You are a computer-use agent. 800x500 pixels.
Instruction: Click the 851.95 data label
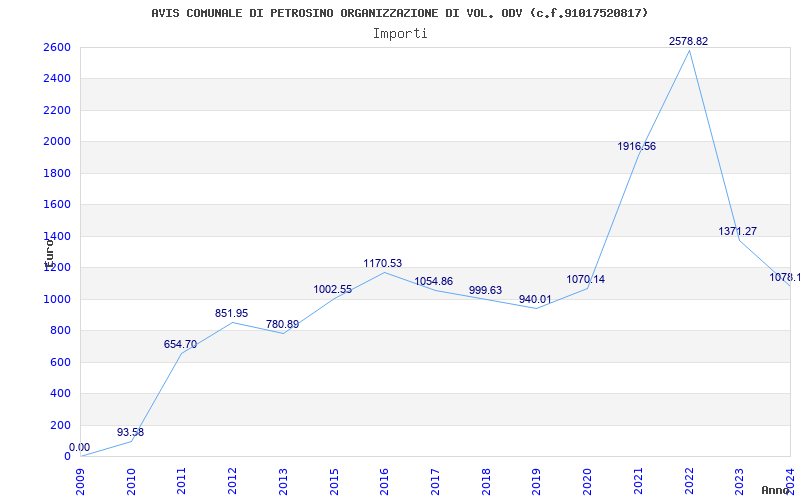click(231, 314)
